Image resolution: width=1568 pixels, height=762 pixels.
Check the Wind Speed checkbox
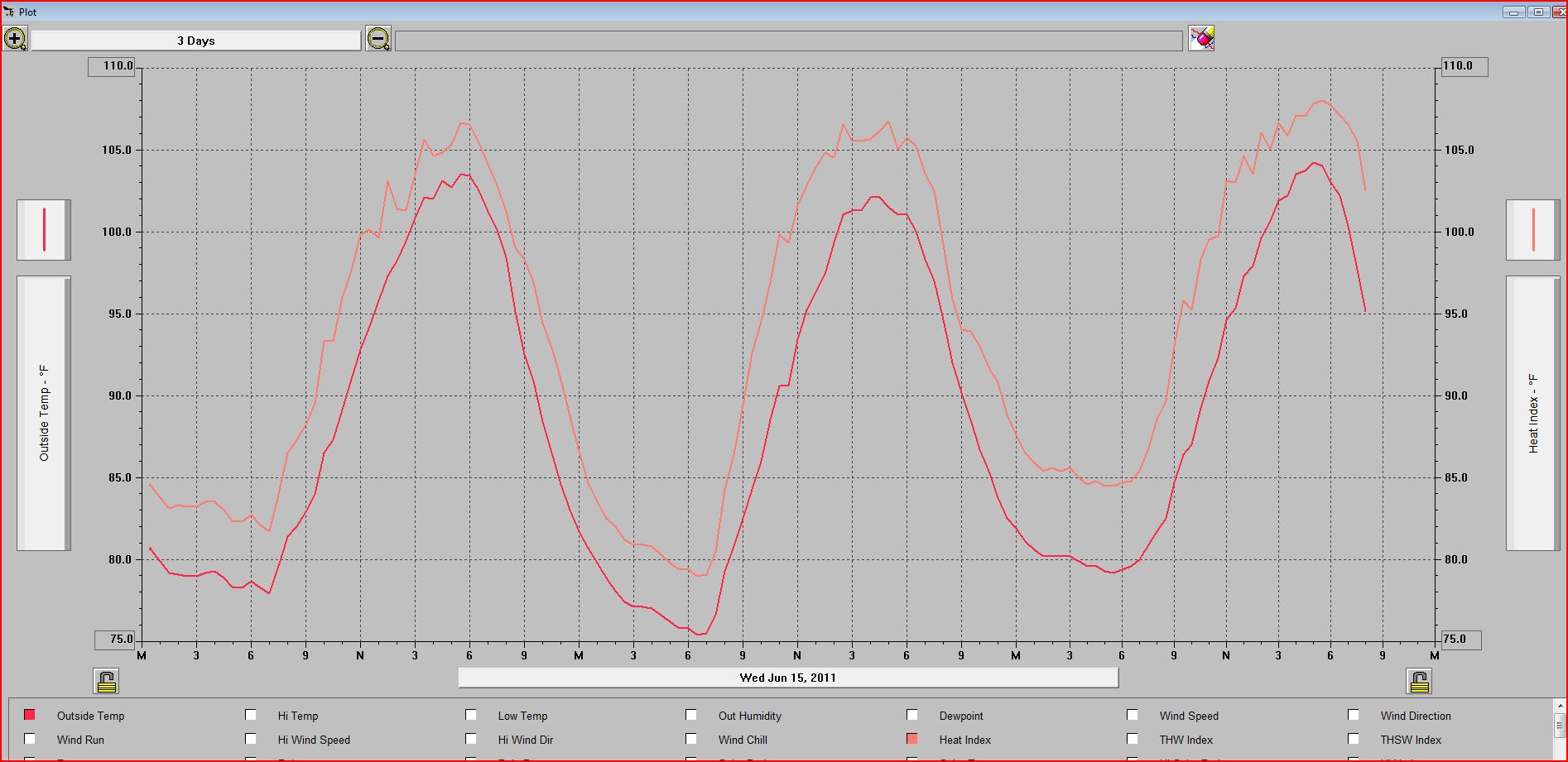(x=1133, y=715)
